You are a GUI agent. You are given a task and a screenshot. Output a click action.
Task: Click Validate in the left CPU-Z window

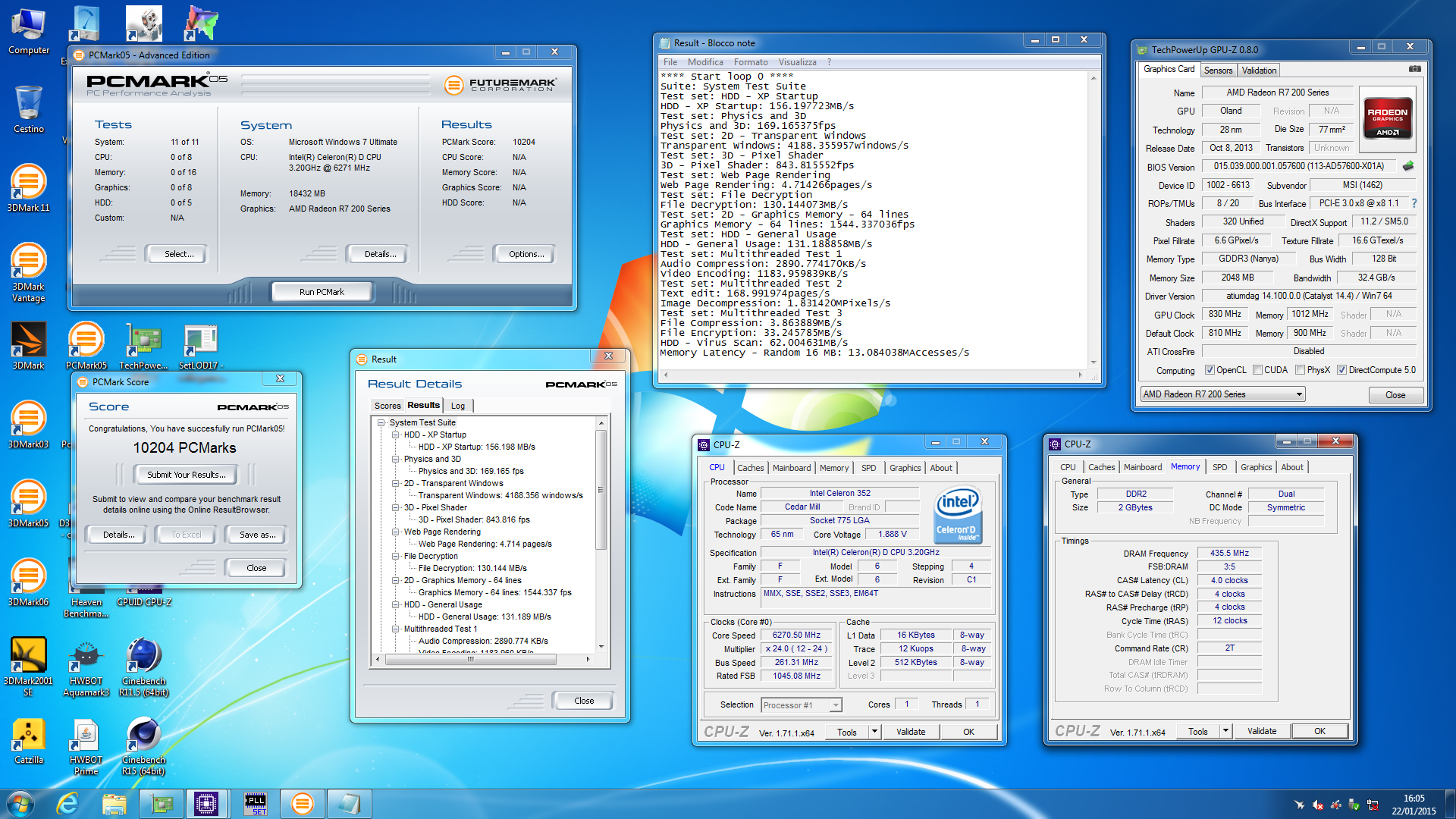point(911,732)
